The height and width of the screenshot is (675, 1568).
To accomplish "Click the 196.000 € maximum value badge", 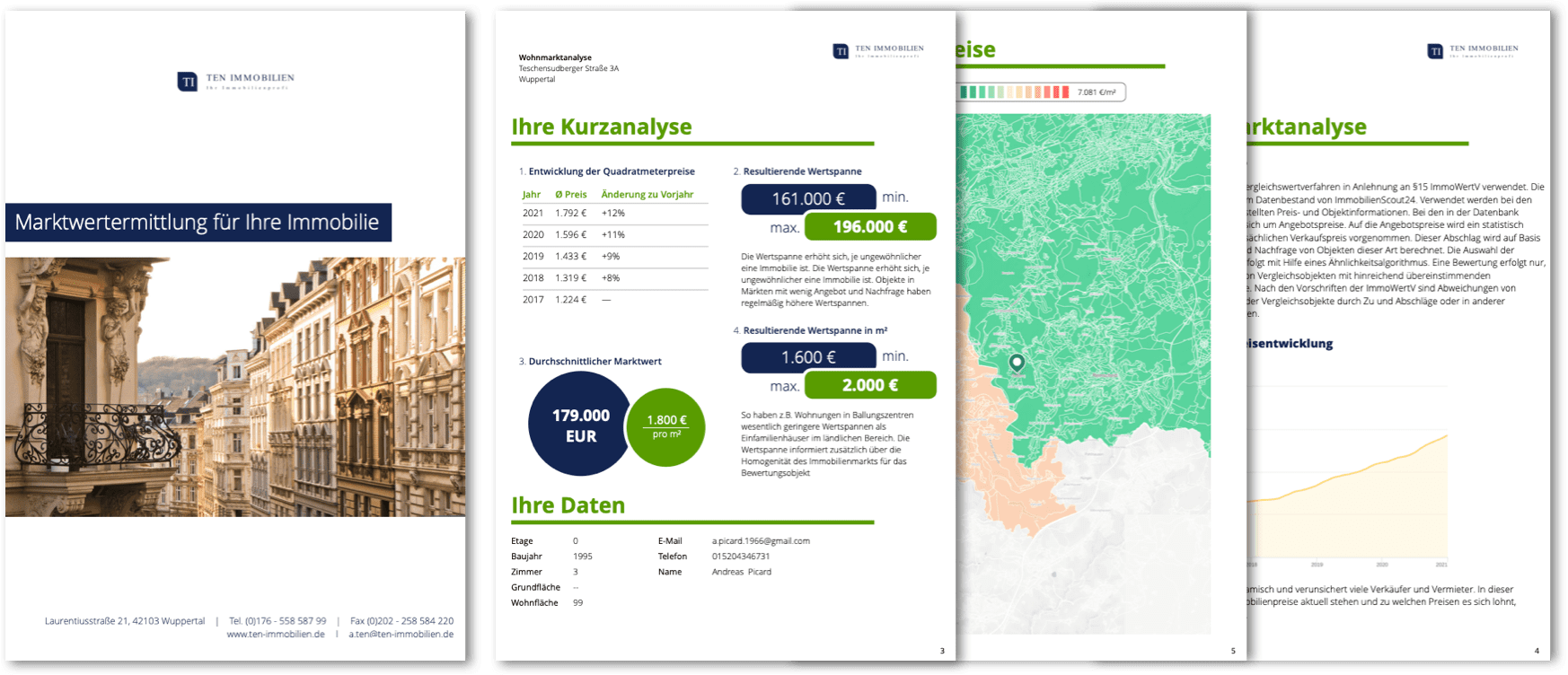I will click(869, 227).
